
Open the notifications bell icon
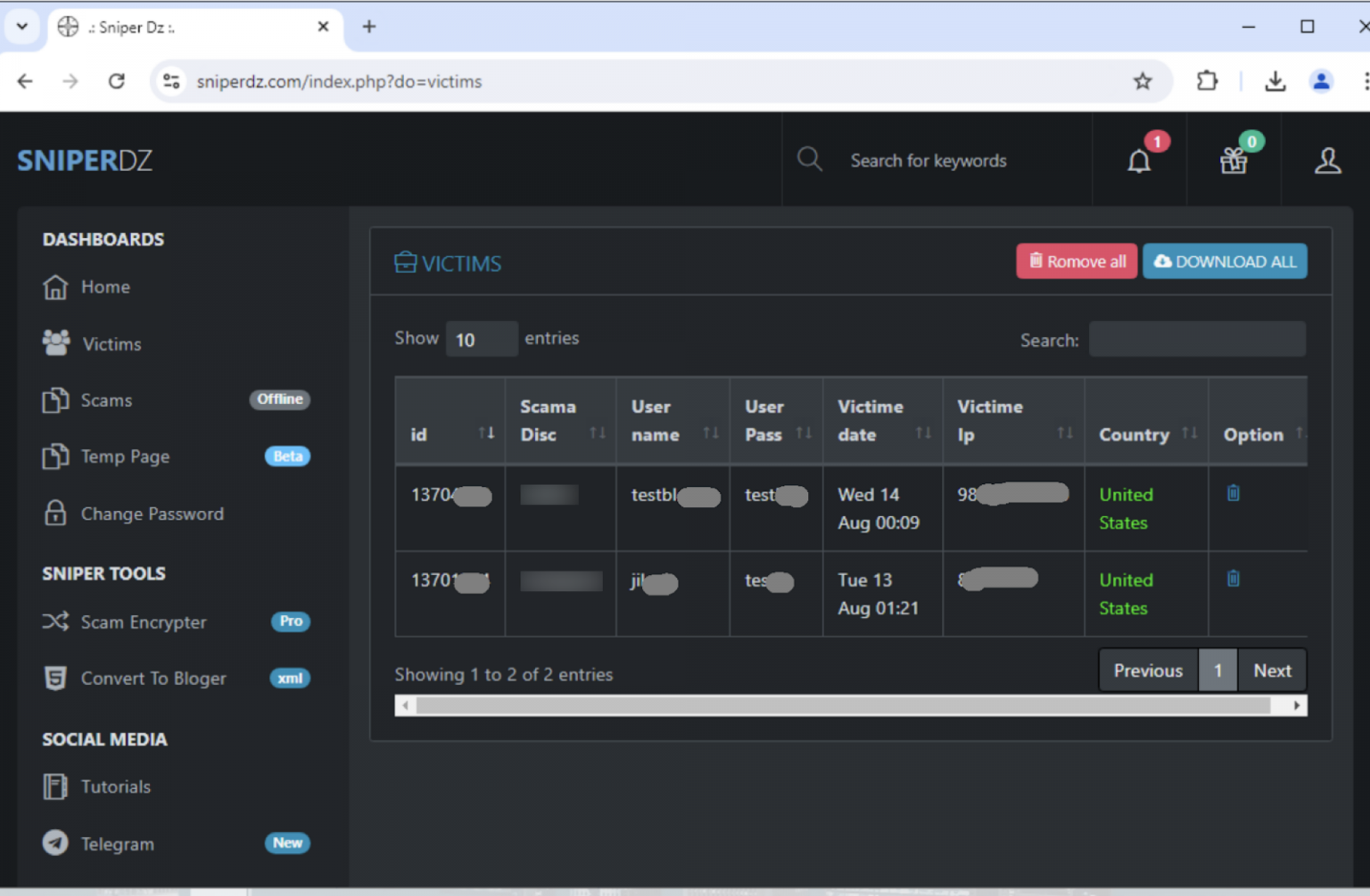point(1139,161)
